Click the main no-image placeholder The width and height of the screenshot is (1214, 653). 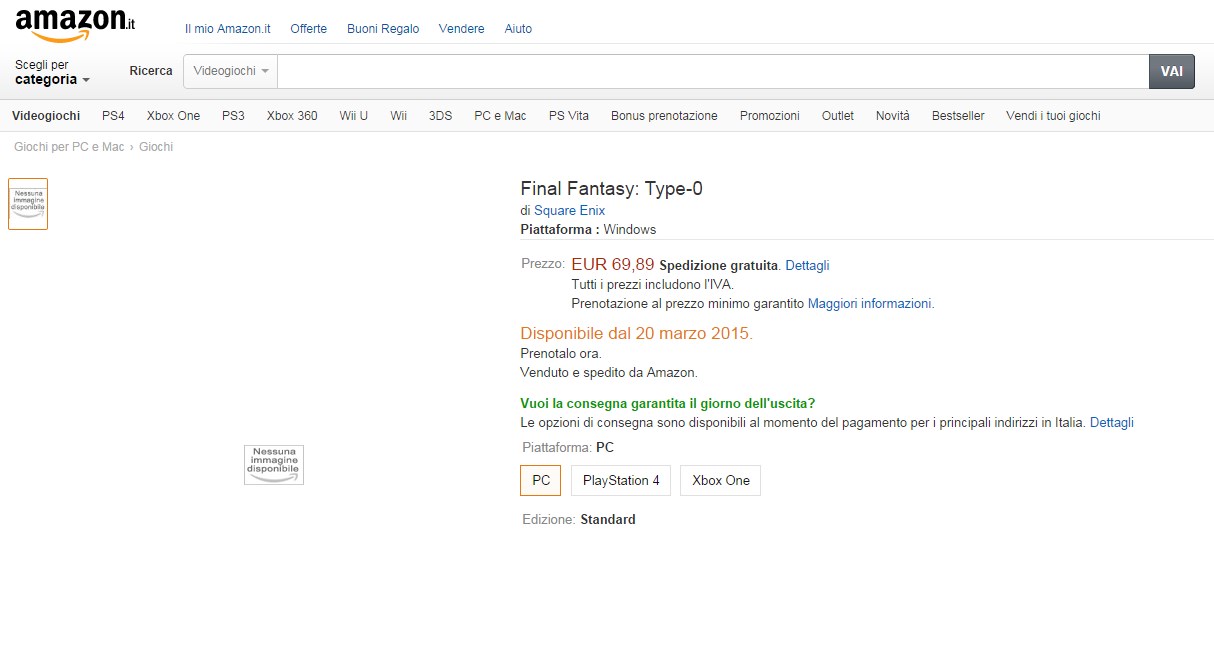click(274, 465)
